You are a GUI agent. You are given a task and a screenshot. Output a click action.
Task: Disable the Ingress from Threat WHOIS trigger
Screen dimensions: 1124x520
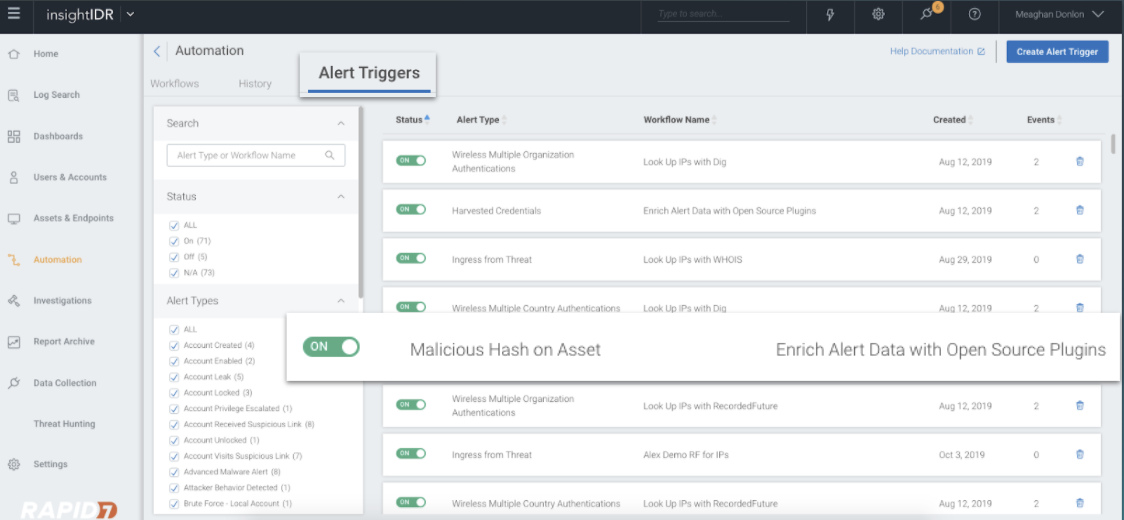410,258
